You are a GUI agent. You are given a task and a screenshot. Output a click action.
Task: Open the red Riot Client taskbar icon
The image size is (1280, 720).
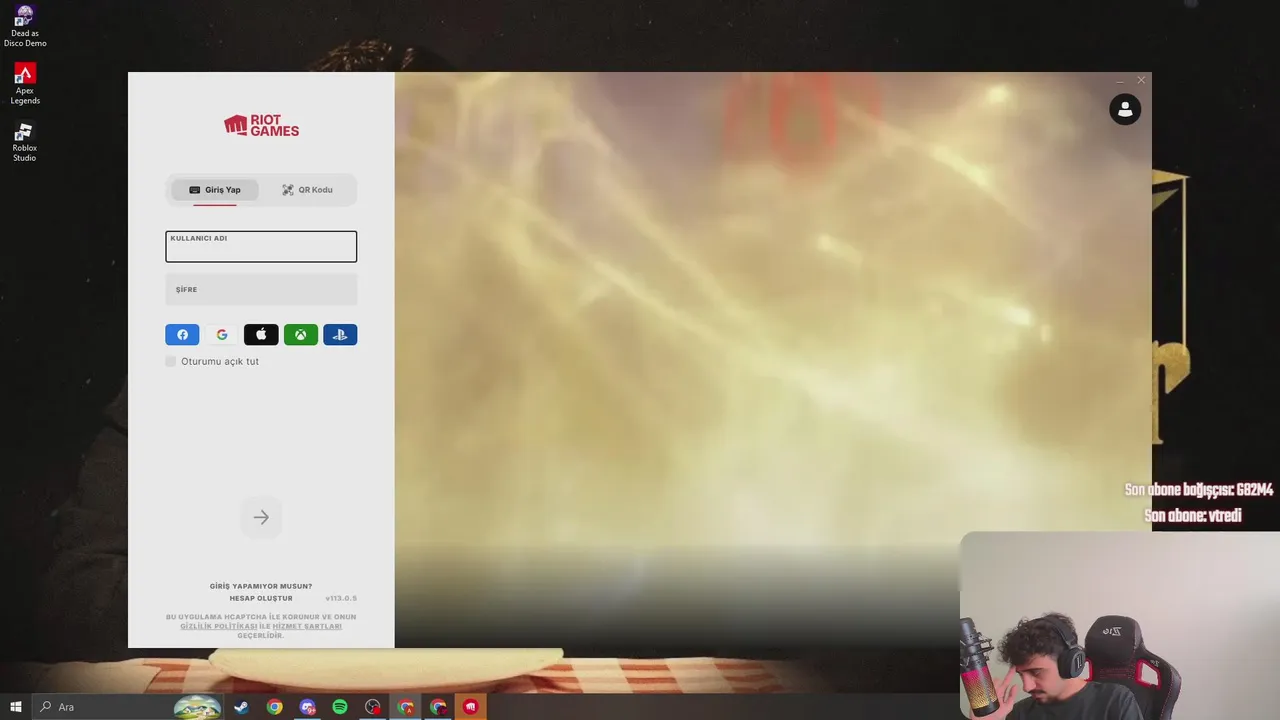pyautogui.click(x=471, y=707)
